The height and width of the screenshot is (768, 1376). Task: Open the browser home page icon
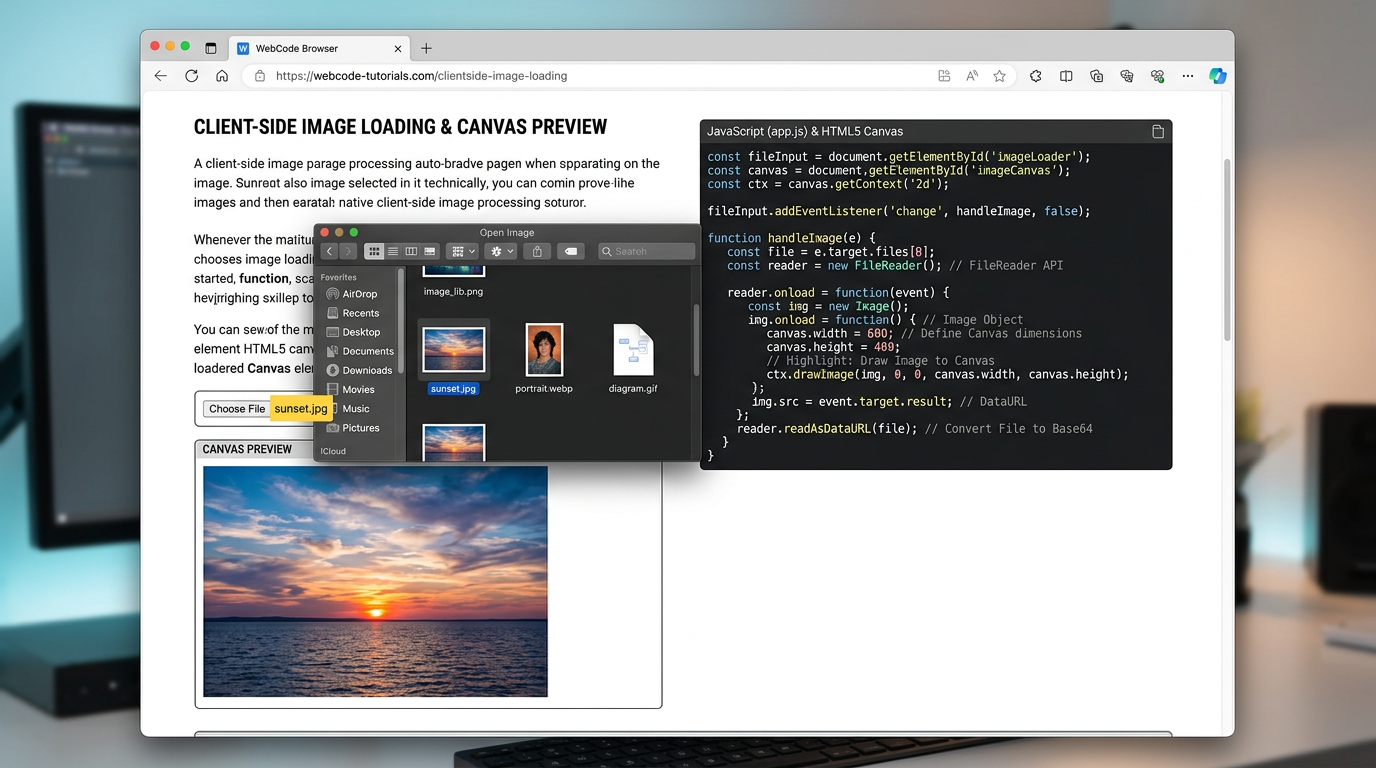click(222, 76)
